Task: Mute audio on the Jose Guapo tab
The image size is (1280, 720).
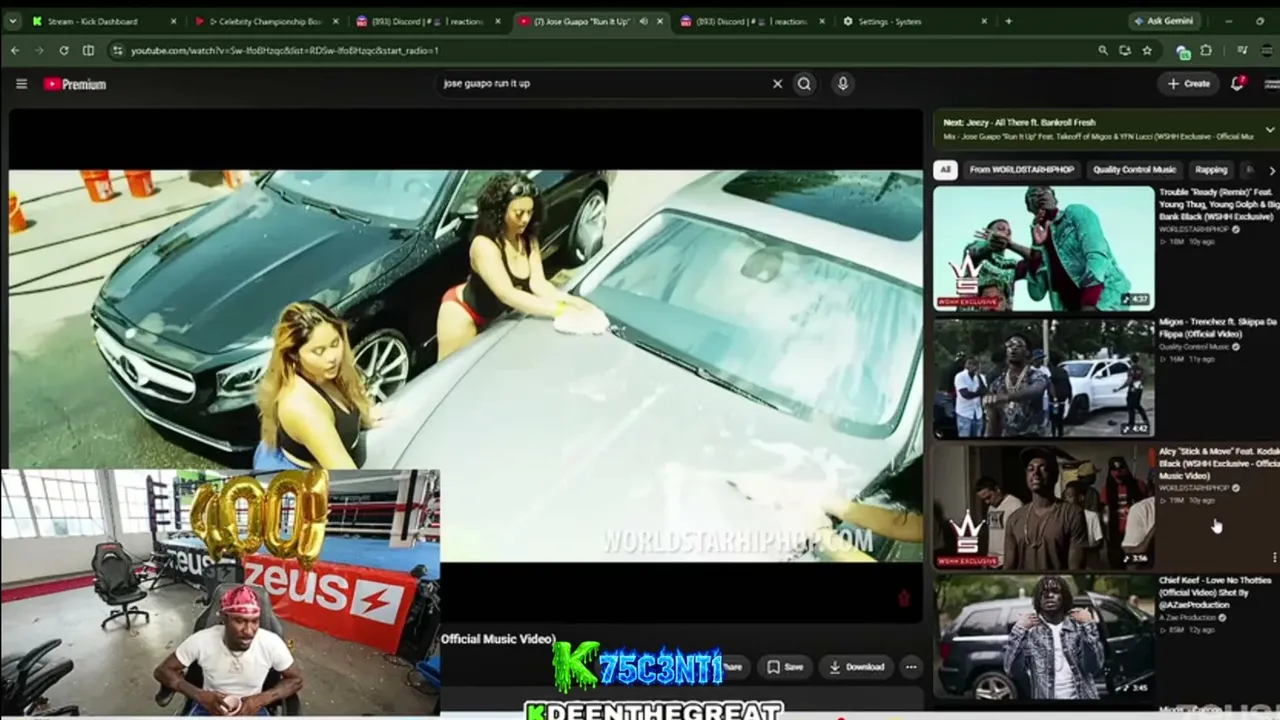Action: (x=644, y=21)
